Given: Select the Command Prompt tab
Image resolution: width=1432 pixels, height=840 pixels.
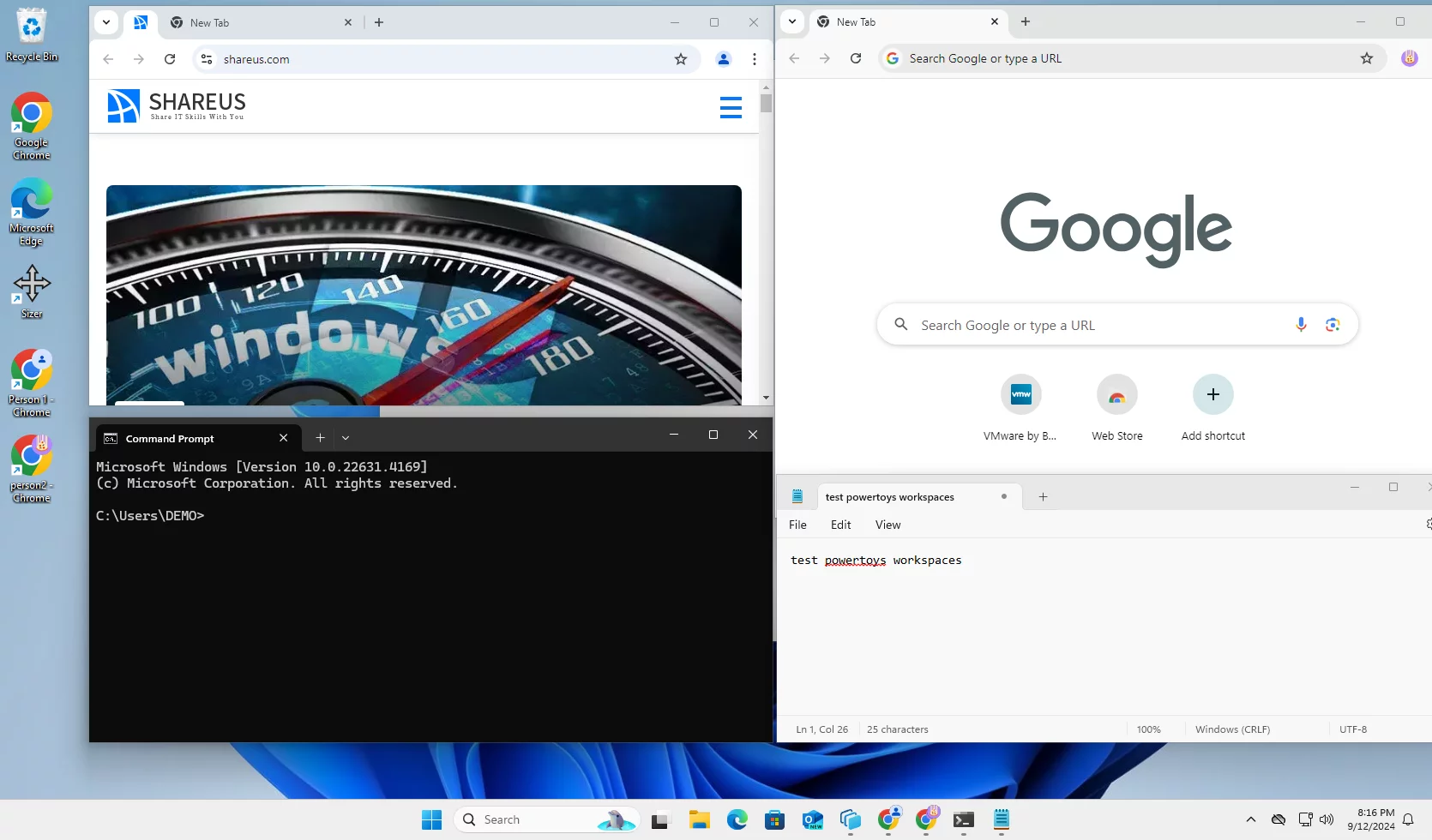Looking at the screenshot, I should pyautogui.click(x=197, y=438).
